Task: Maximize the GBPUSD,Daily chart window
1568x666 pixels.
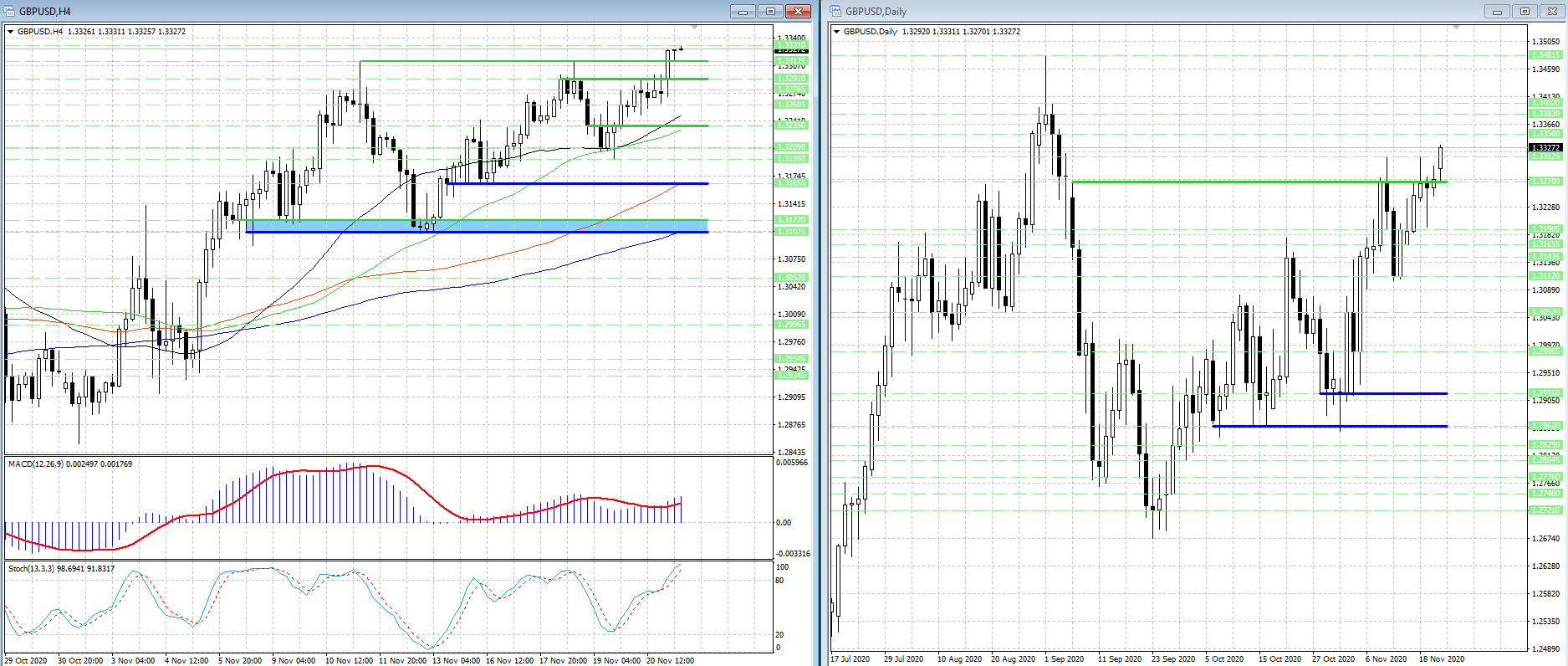Action: tap(1525, 12)
